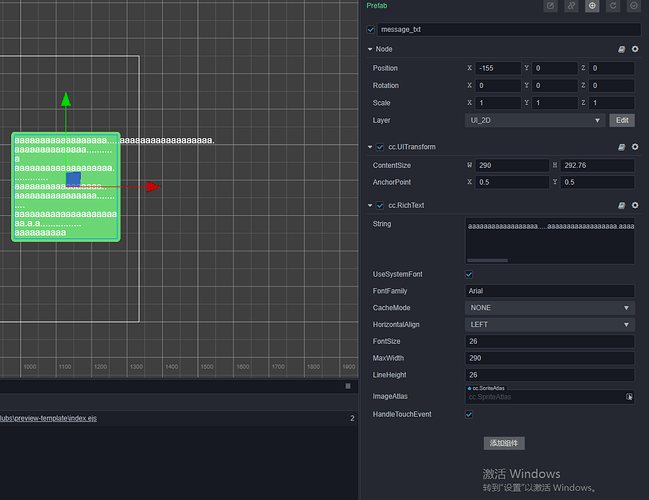This screenshot has width=649, height=500.
Task: Expand the HorizontalAlign LEFT dropdown
Action: (x=549, y=325)
